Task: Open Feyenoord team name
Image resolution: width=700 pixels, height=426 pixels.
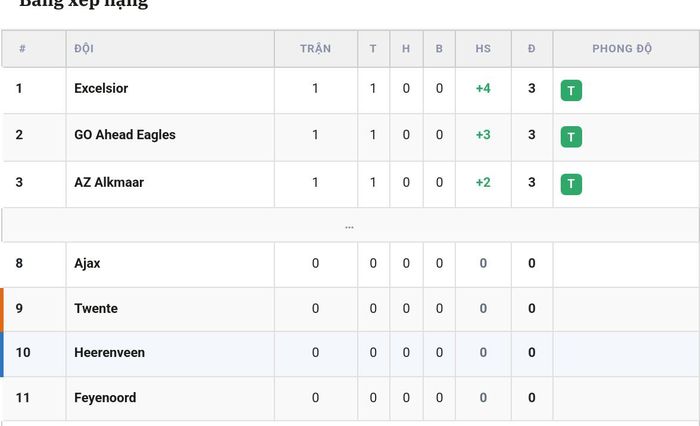Action: pyautogui.click(x=105, y=397)
